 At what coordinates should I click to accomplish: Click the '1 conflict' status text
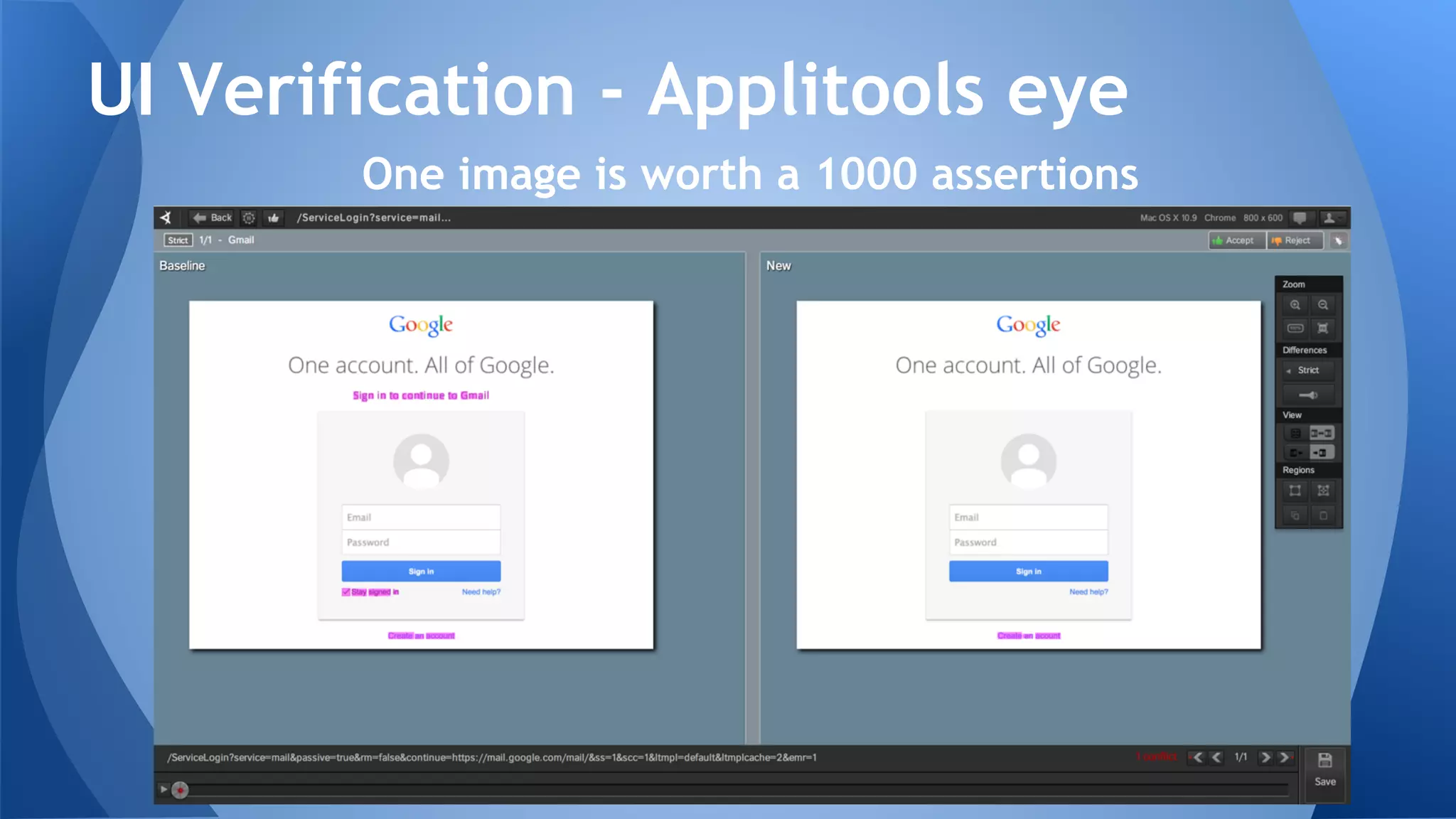coord(1157,757)
